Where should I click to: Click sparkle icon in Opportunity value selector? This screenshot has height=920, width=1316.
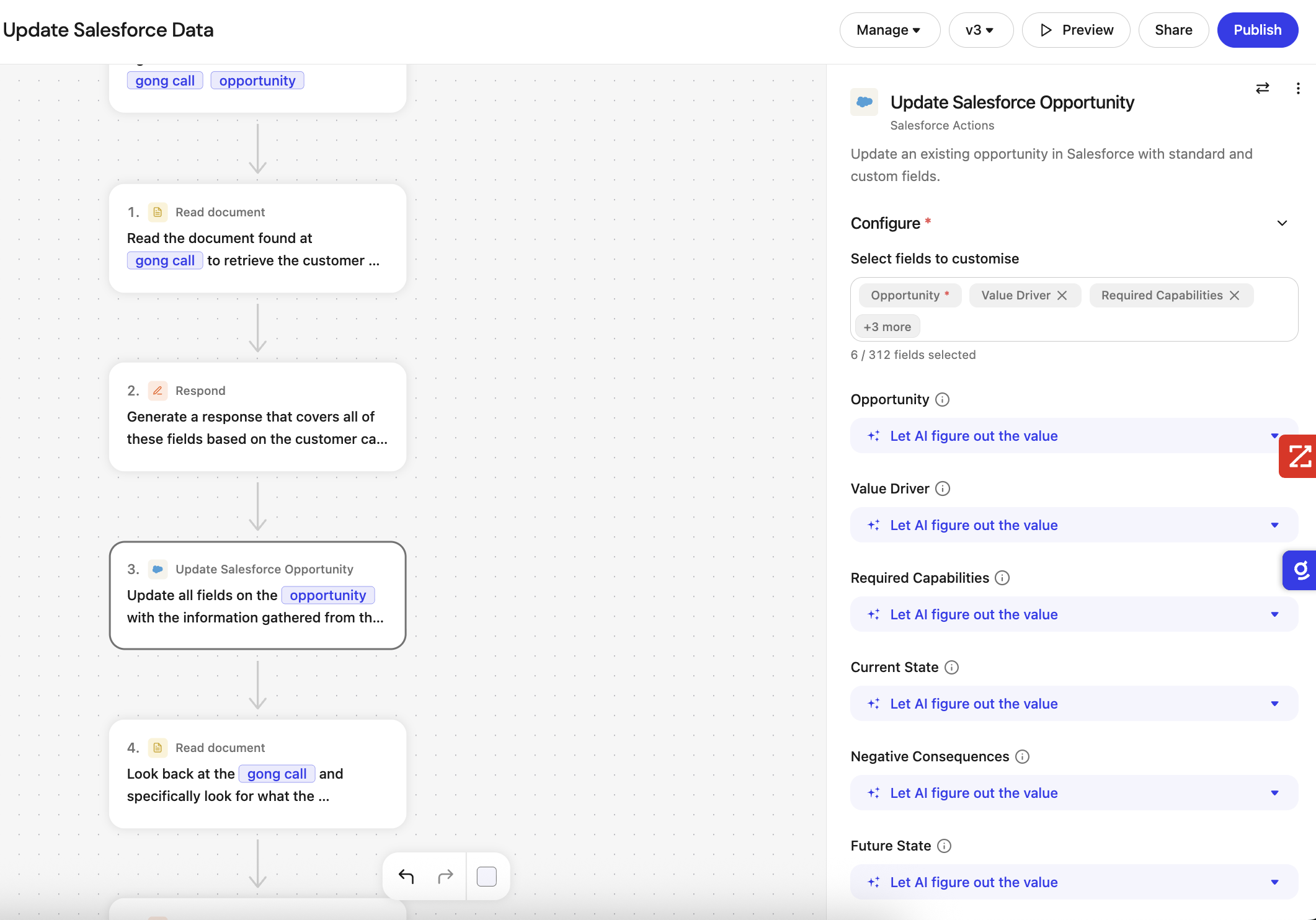[x=873, y=436]
